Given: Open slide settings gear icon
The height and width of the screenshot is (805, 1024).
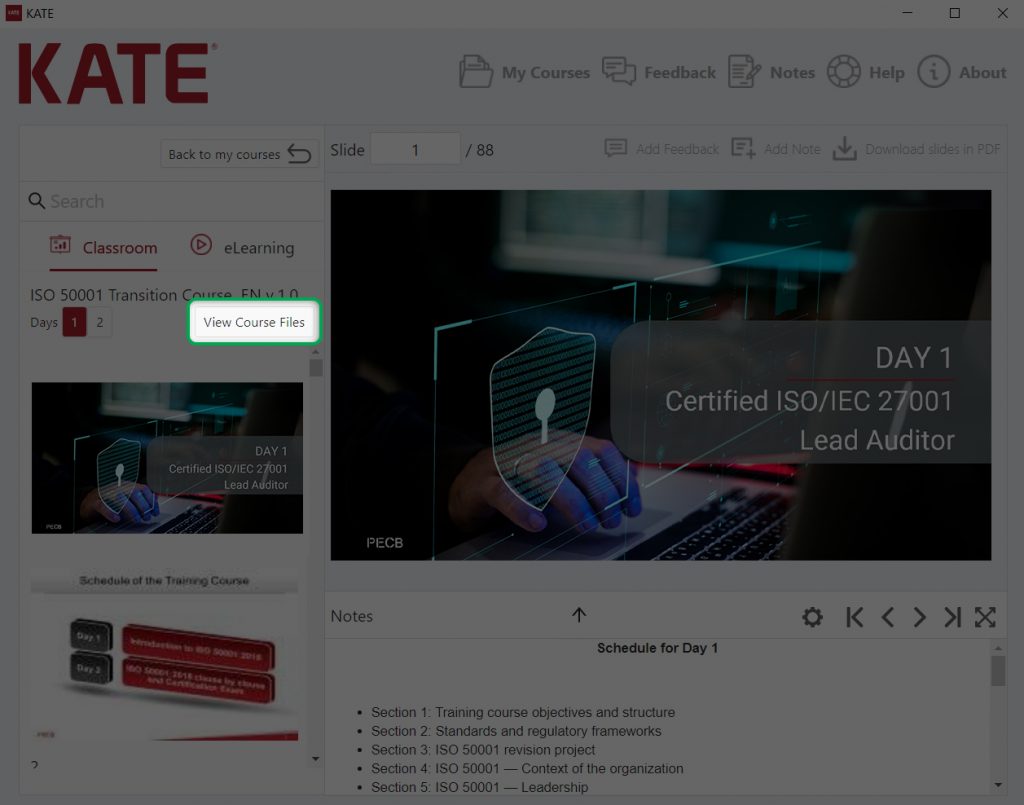Looking at the screenshot, I should [812, 617].
